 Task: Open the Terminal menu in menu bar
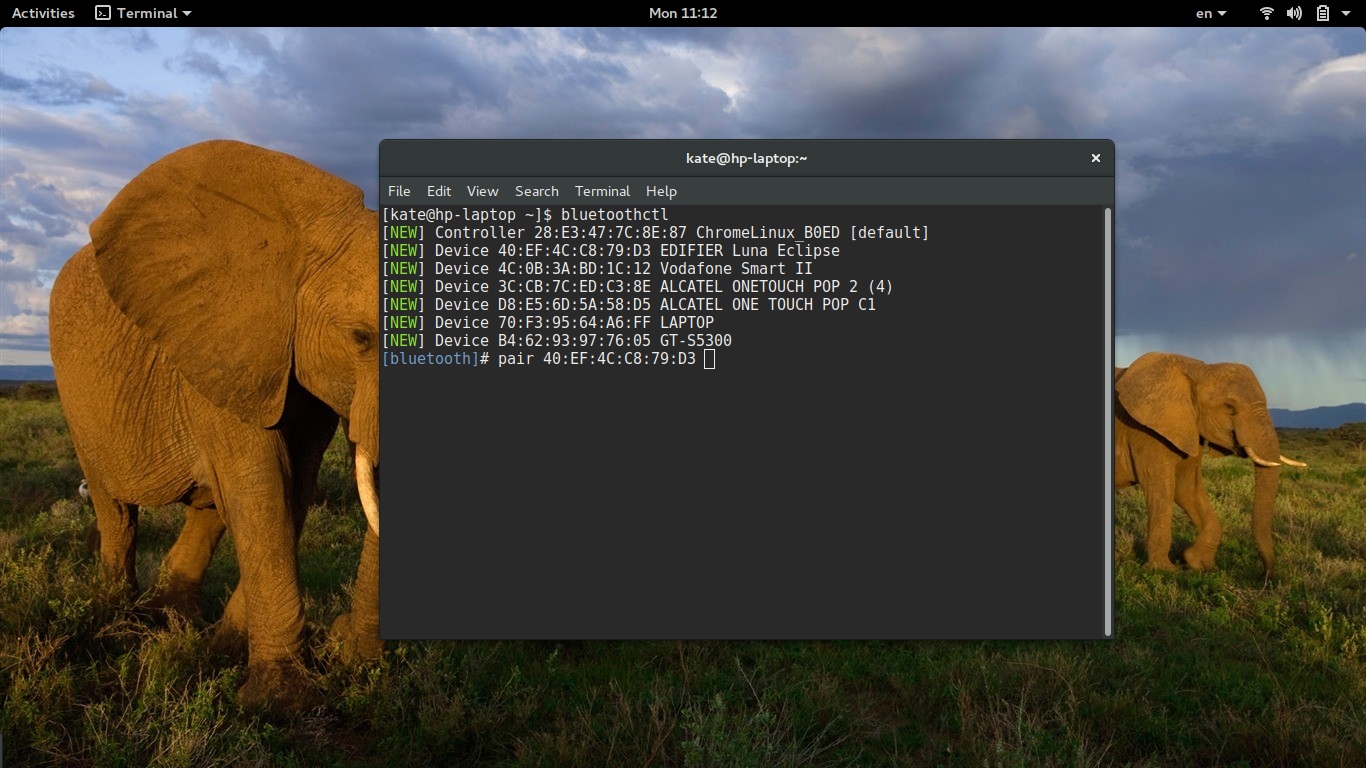602,191
